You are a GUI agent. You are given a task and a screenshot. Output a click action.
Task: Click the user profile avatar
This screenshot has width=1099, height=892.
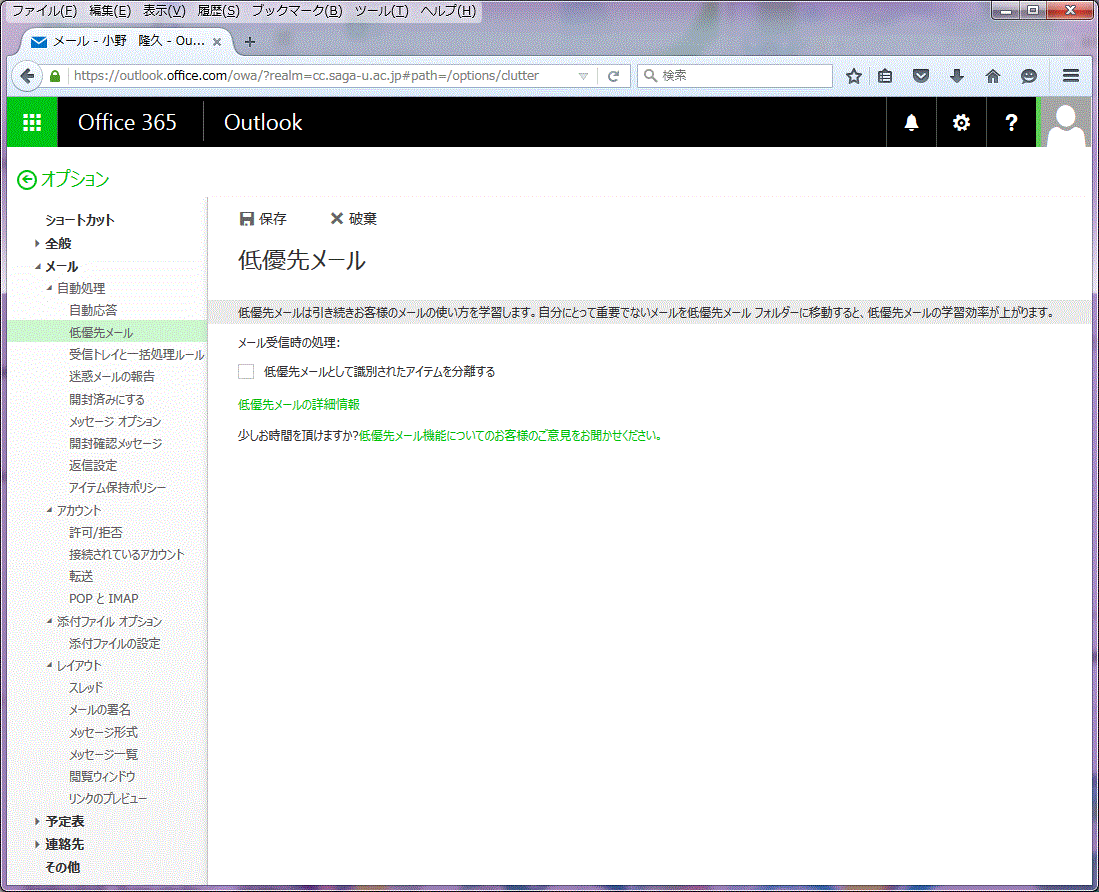click(1066, 122)
